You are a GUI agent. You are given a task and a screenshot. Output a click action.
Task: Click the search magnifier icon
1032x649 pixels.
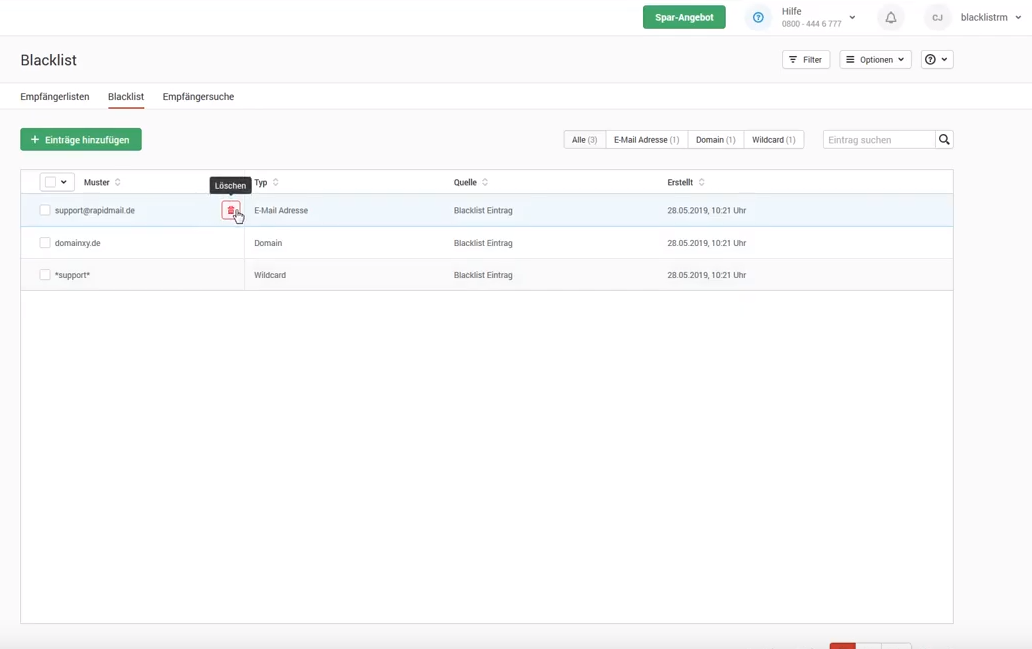click(943, 140)
